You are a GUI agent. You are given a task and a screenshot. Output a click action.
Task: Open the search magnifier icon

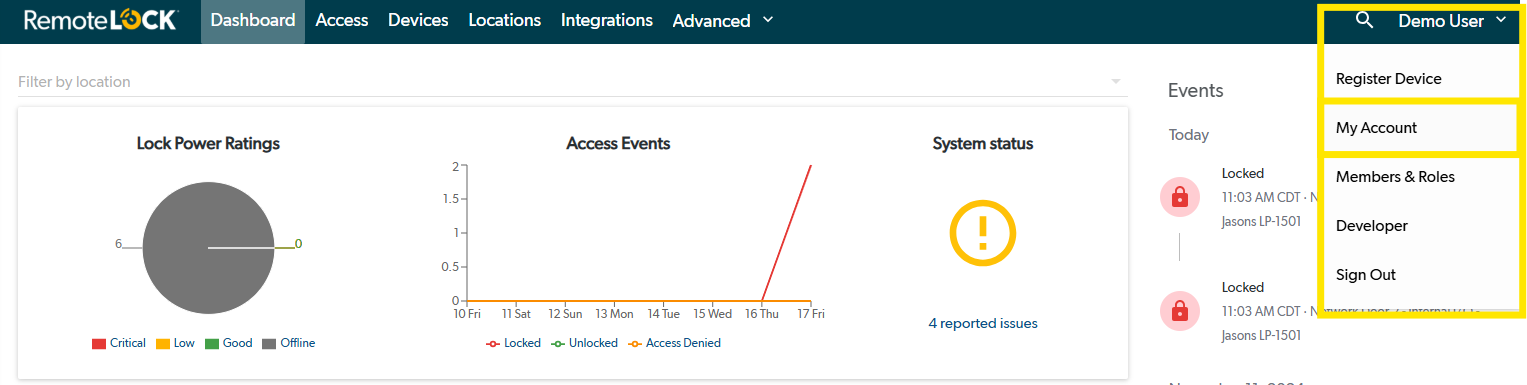click(1364, 20)
